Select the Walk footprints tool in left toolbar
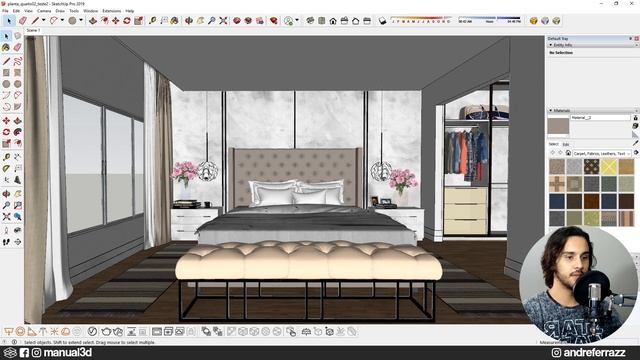 point(6,242)
